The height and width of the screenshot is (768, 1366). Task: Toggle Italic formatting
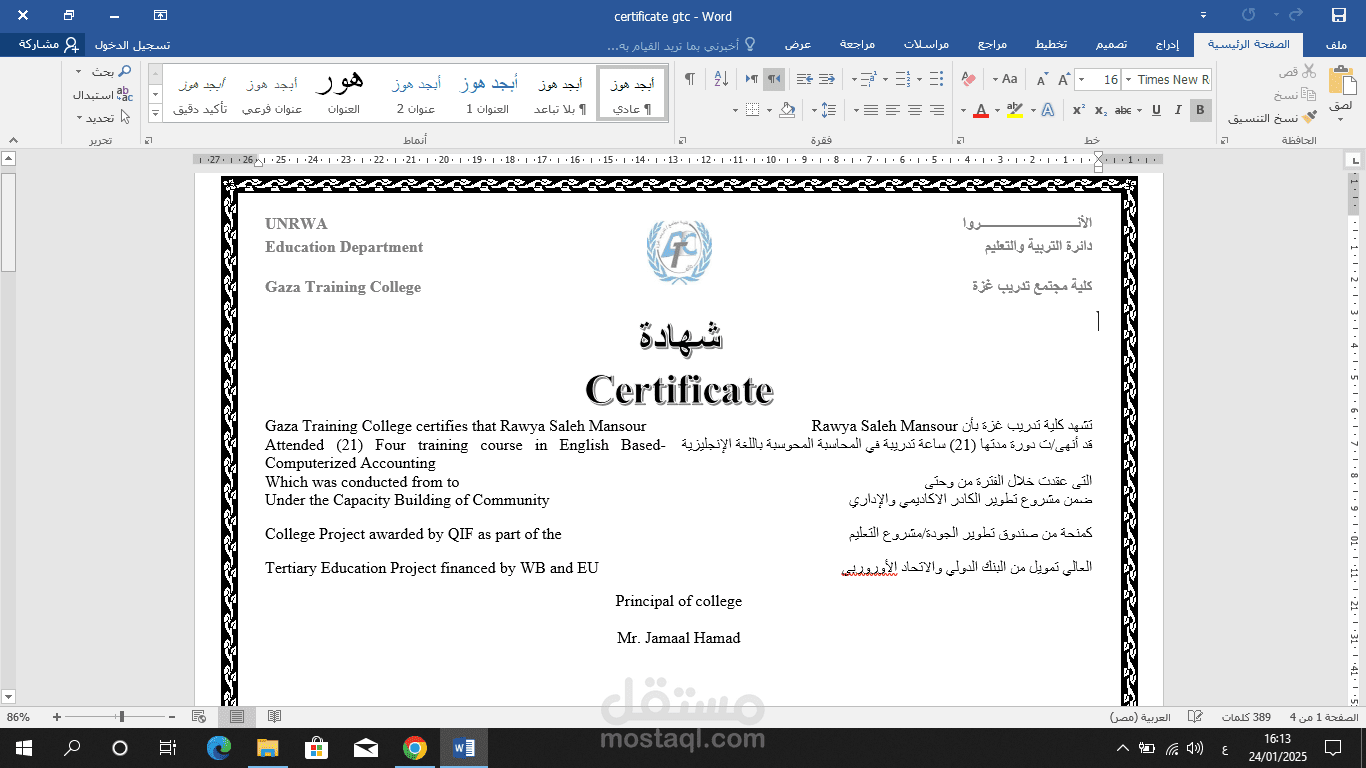(1178, 110)
